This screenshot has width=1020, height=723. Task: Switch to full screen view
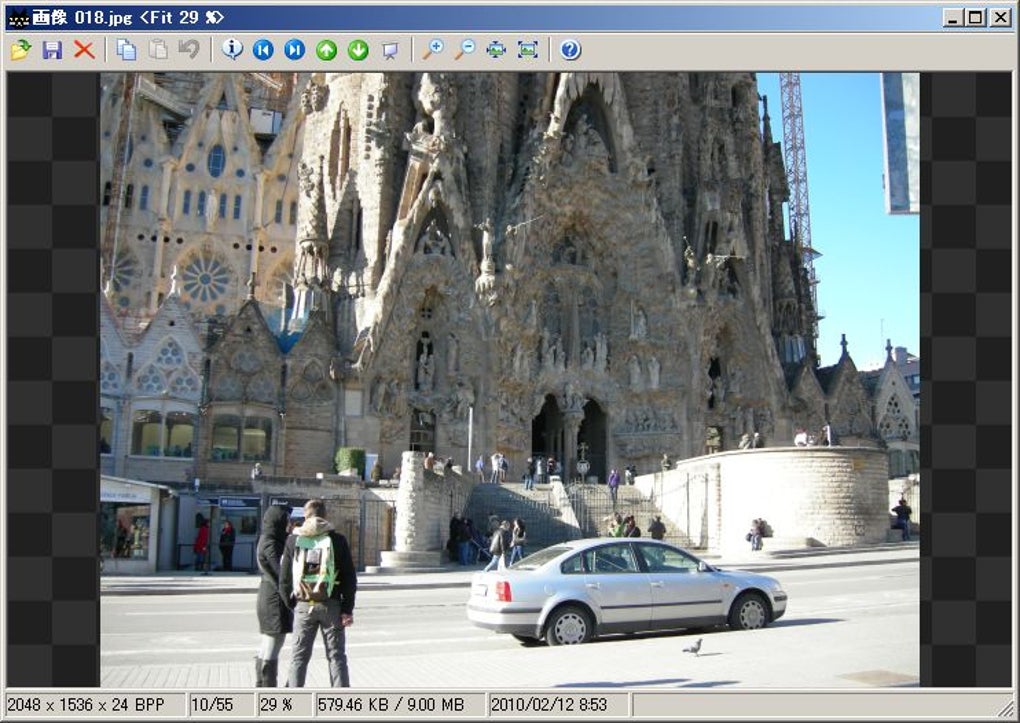(528, 49)
